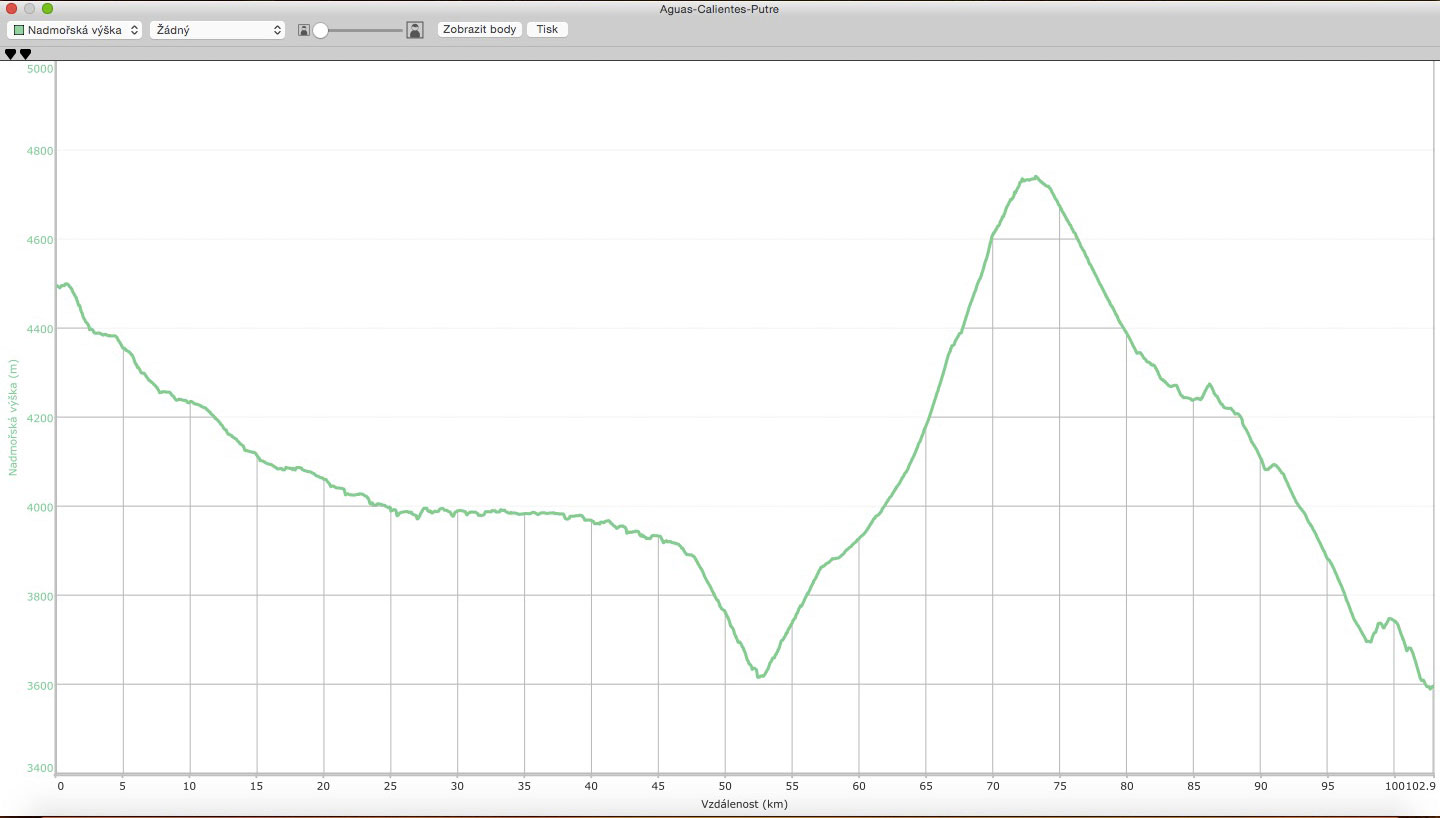Click the 4800 elevation axis value
The image size is (1440, 818).
(x=42, y=151)
